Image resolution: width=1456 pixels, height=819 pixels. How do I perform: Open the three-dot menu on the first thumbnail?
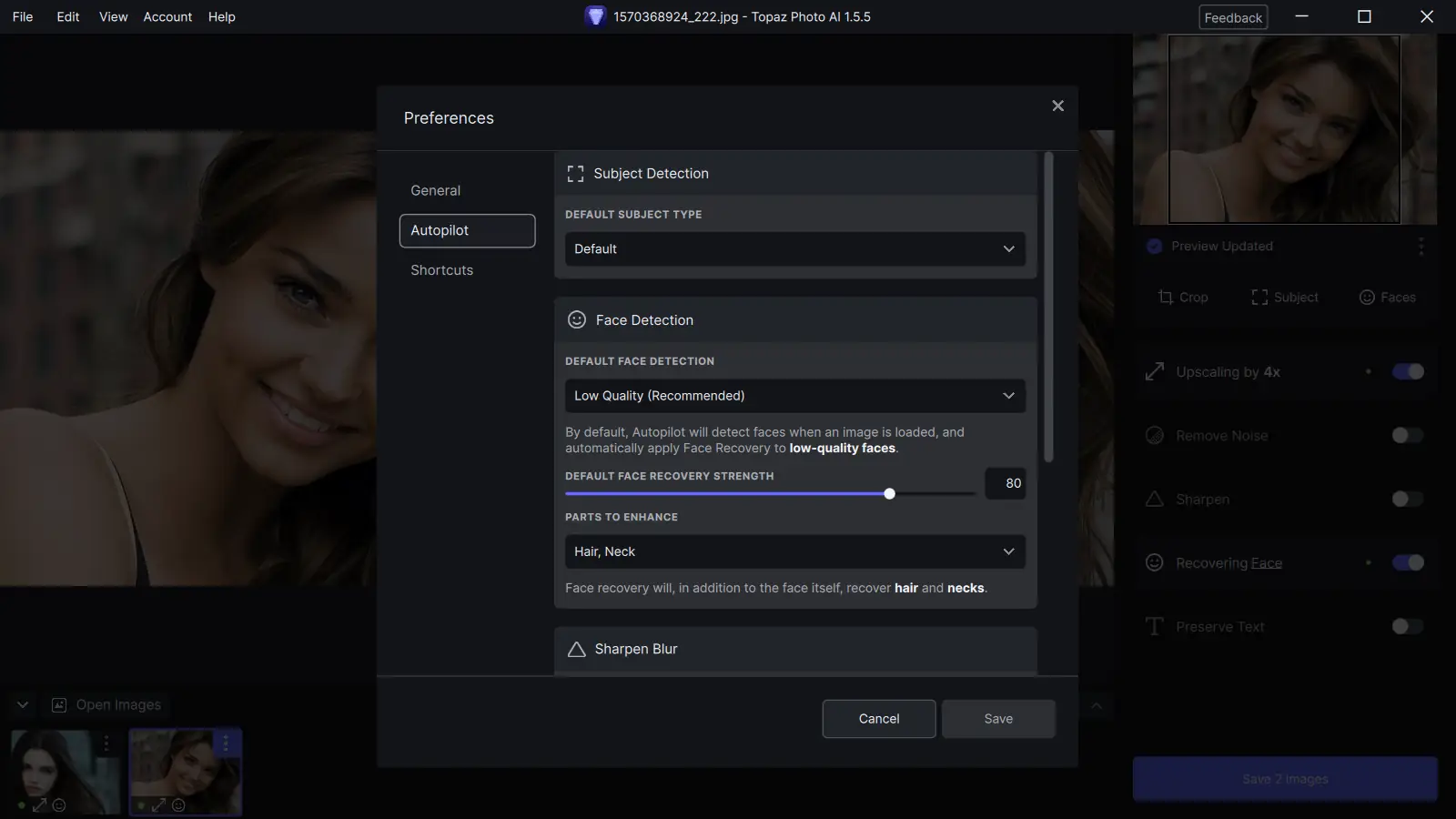pos(106,743)
